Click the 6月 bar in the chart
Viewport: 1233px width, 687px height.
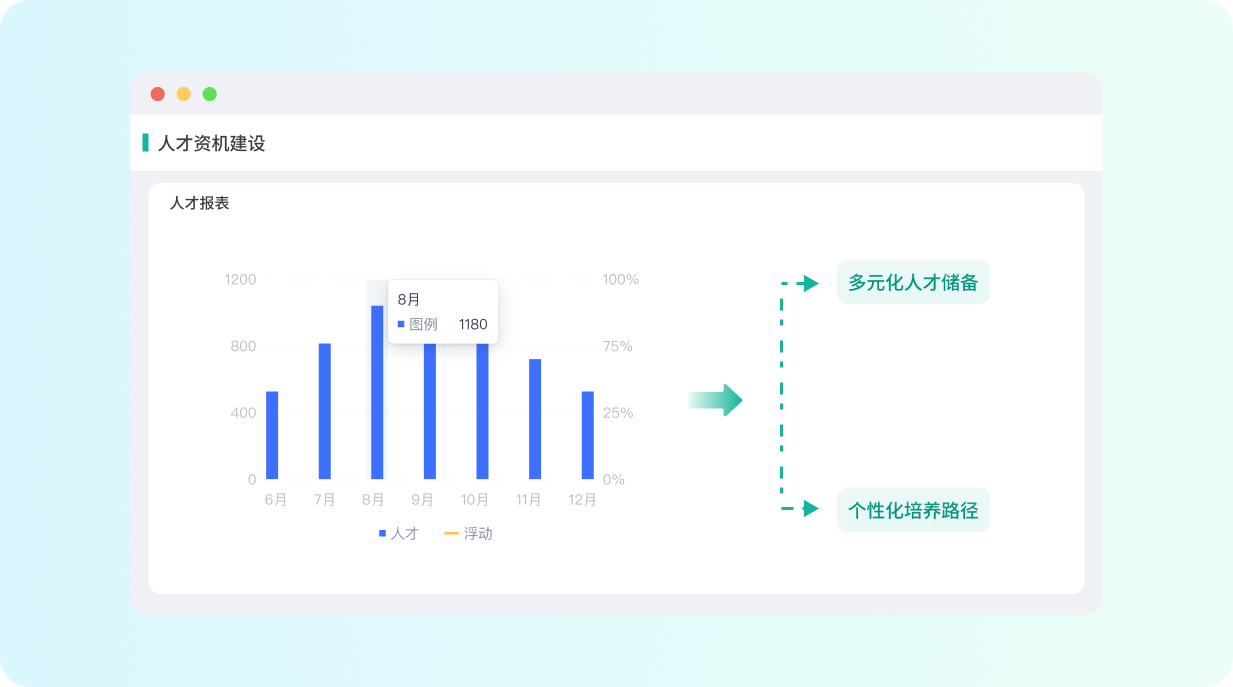point(272,435)
